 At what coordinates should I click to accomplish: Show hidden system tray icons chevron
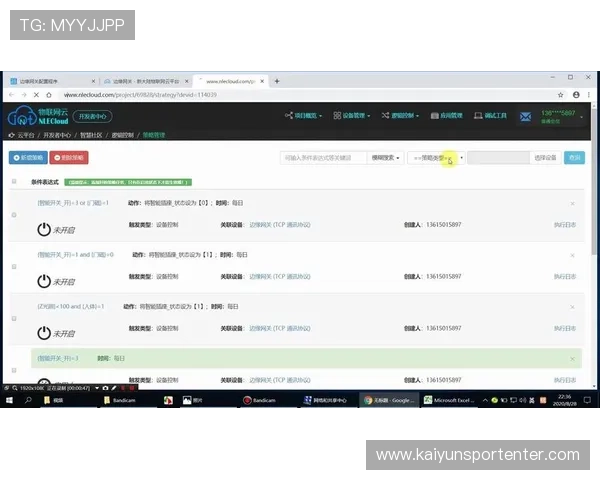coord(485,400)
